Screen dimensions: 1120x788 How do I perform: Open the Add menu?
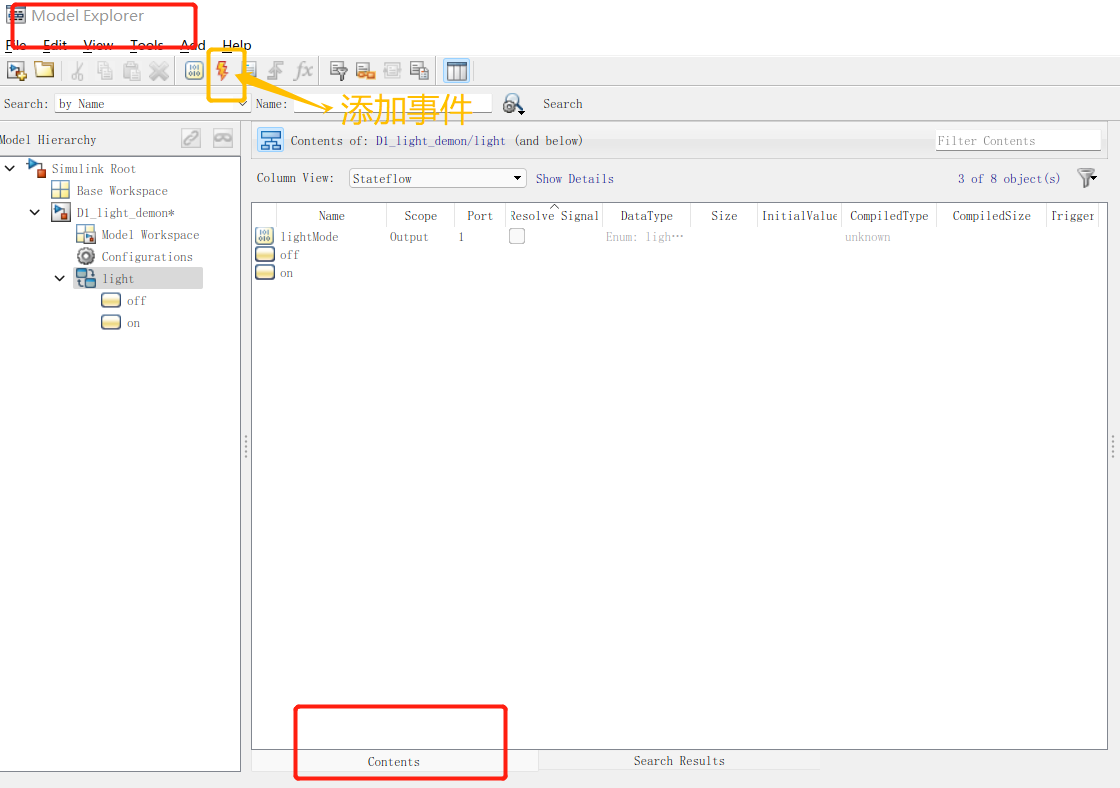click(192, 45)
